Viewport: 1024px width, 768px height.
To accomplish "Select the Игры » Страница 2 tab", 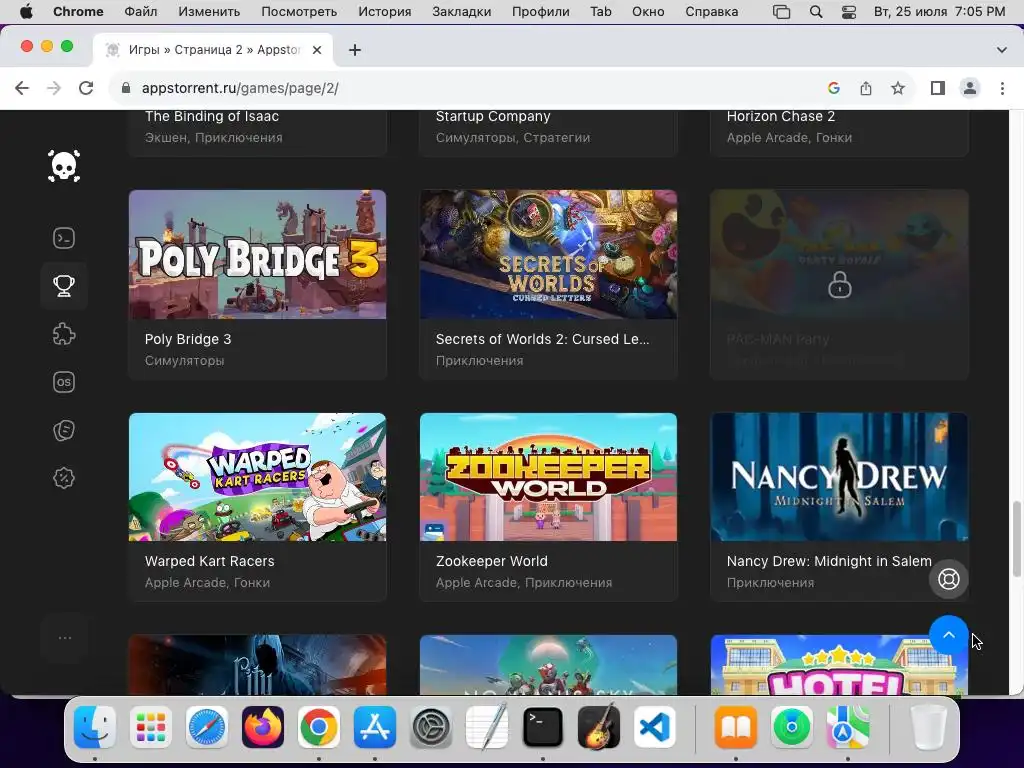I will click(213, 50).
